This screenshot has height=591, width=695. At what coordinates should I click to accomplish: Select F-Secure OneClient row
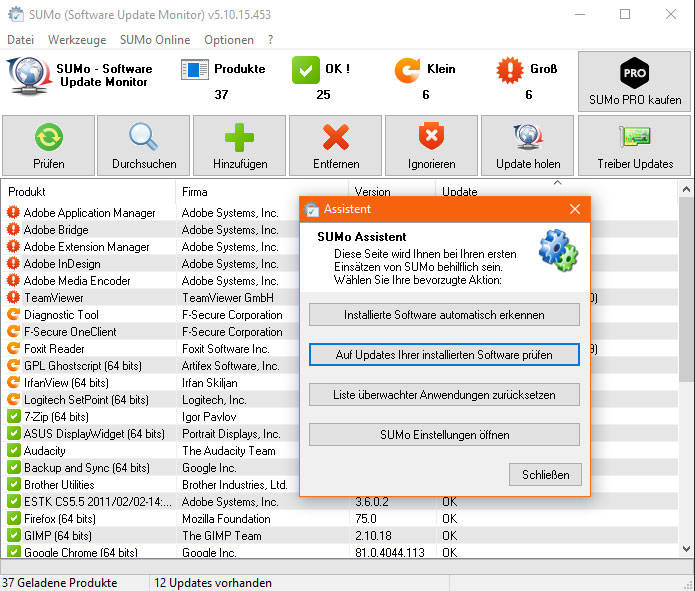[151, 332]
